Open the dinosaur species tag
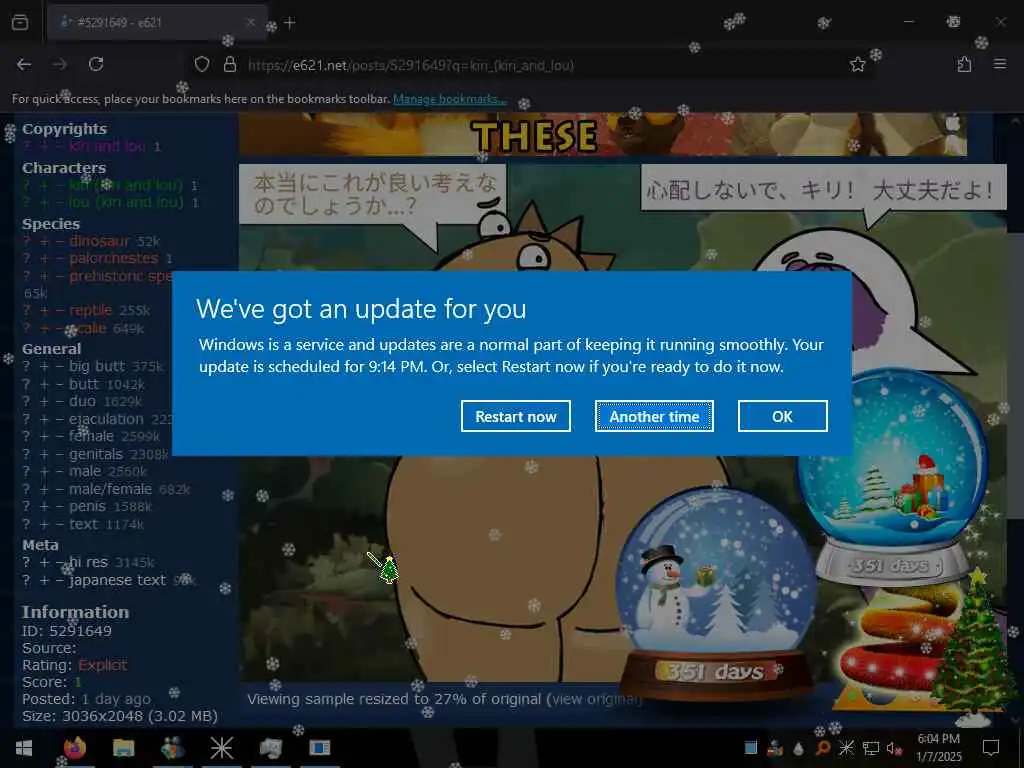The height and width of the screenshot is (768, 1024). click(x=99, y=241)
